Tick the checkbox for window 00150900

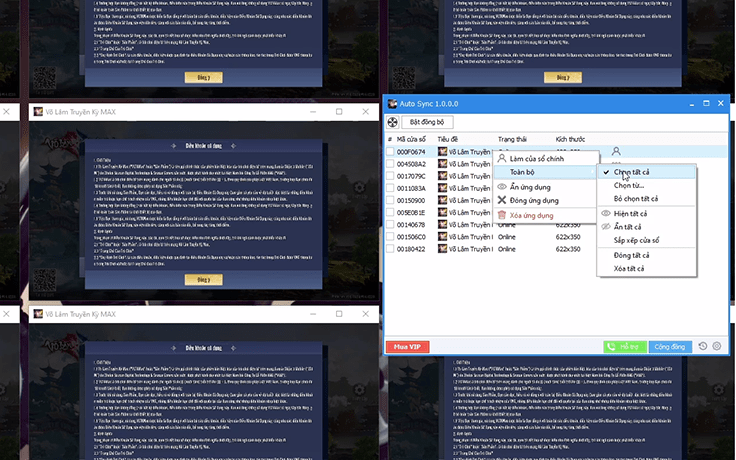coord(390,200)
